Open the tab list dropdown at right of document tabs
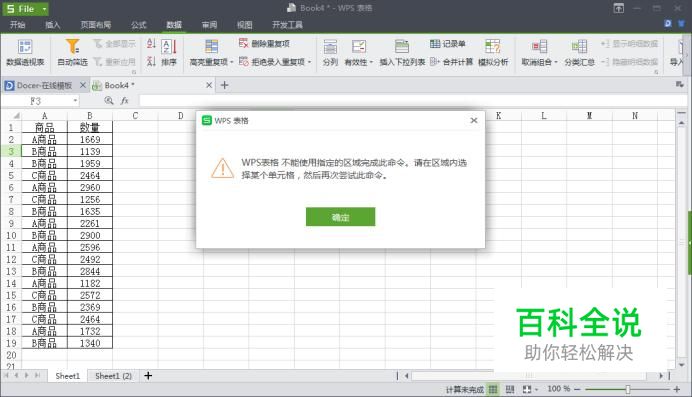 click(x=680, y=84)
